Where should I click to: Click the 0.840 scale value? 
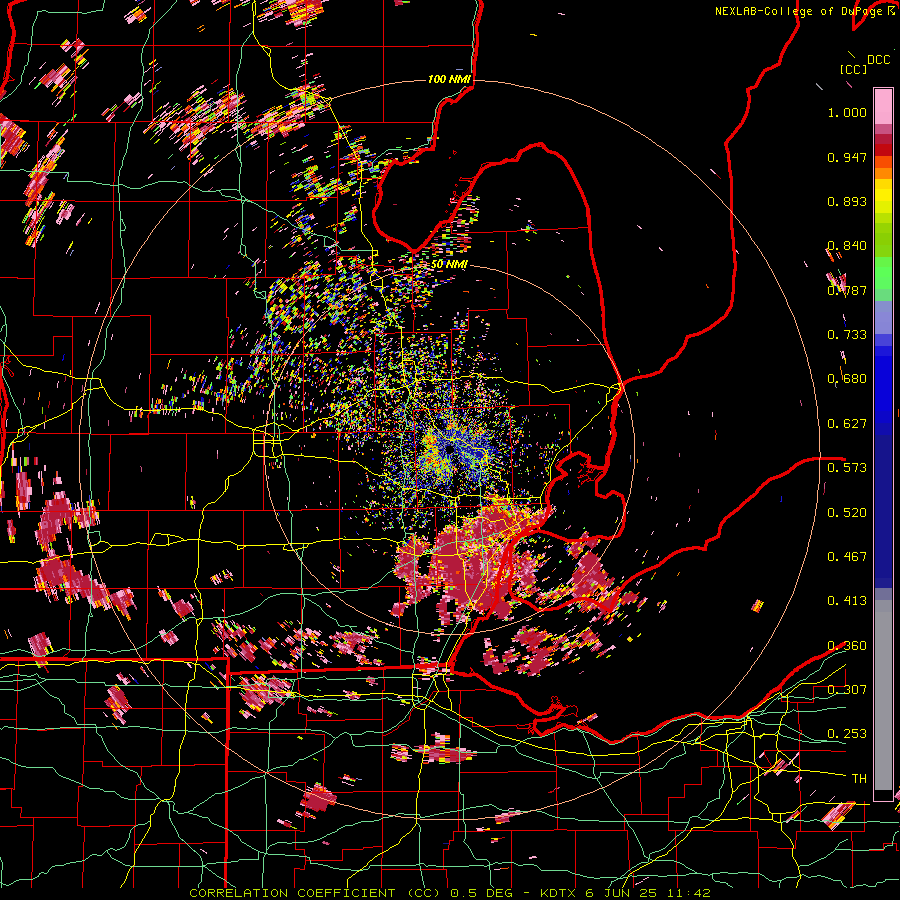pyautogui.click(x=847, y=246)
